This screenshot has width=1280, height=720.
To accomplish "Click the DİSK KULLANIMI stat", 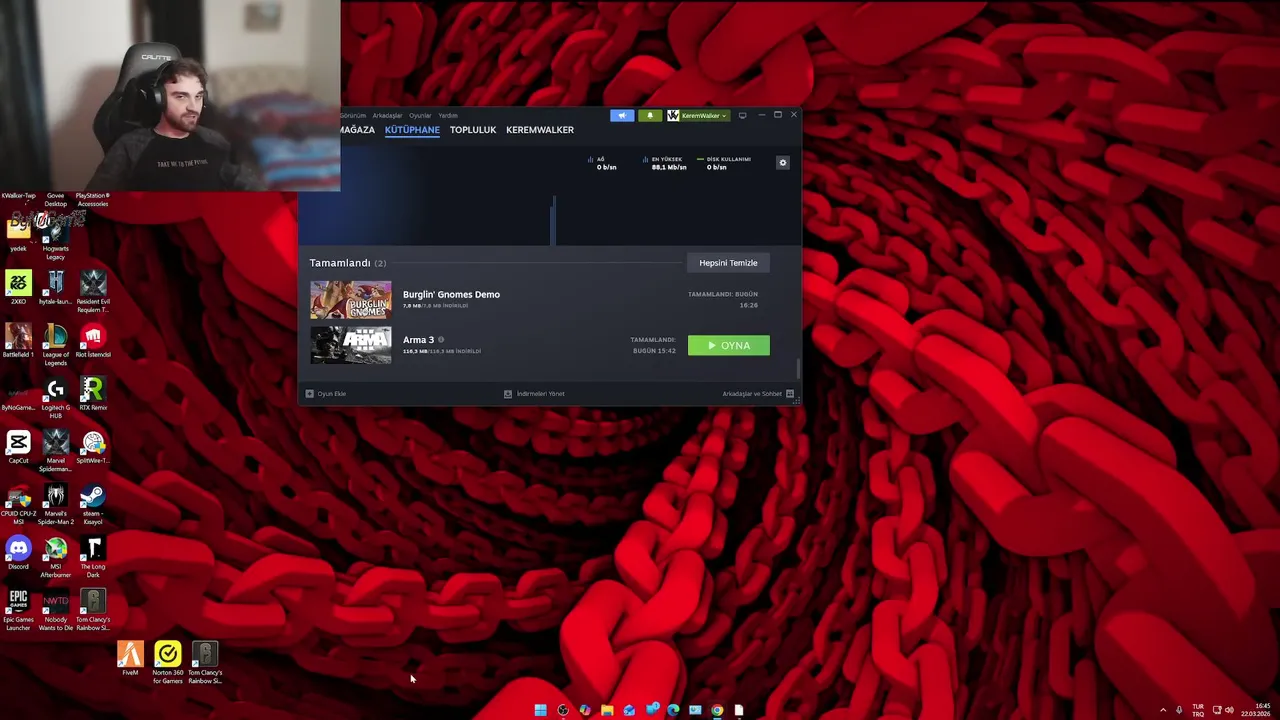I will [x=724, y=163].
